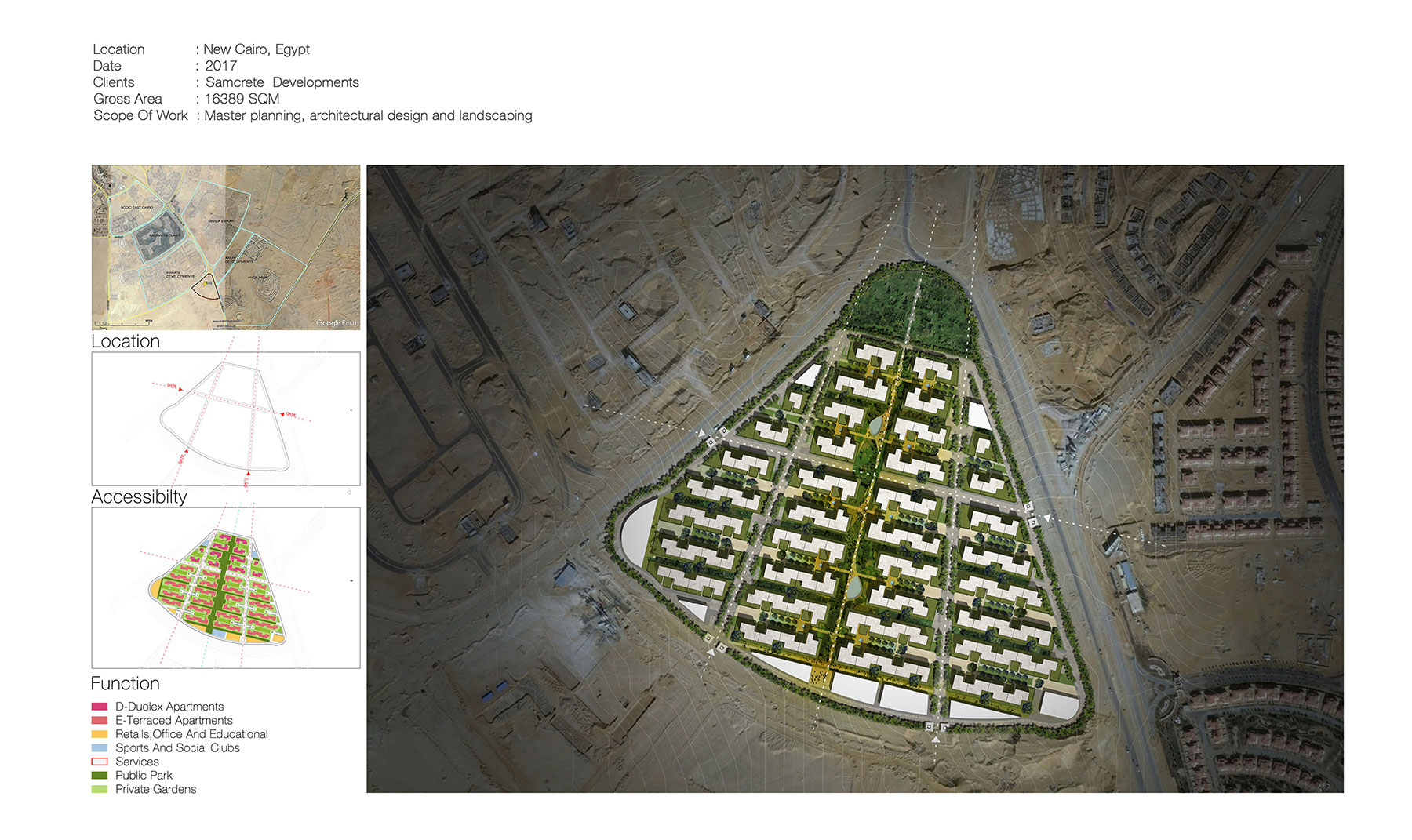This screenshot has height=840, width=1412.
Task: Click the 'Services' legend label
Action: click(137, 762)
